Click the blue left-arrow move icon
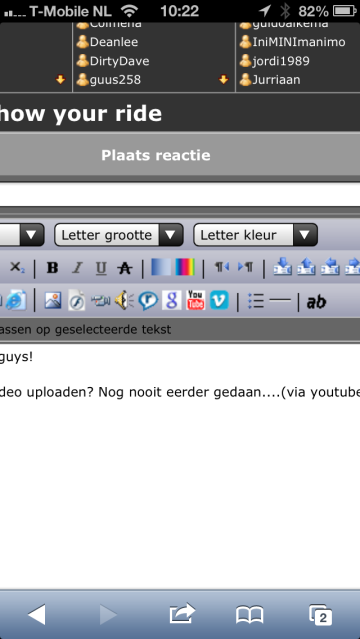This screenshot has width=360, height=639. (330, 266)
